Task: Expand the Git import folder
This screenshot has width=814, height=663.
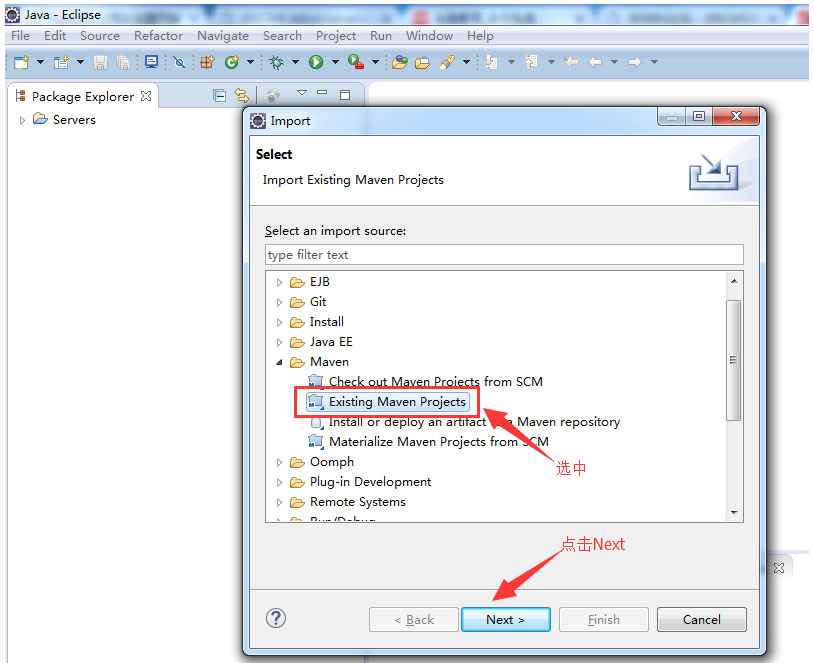Action: (280, 302)
